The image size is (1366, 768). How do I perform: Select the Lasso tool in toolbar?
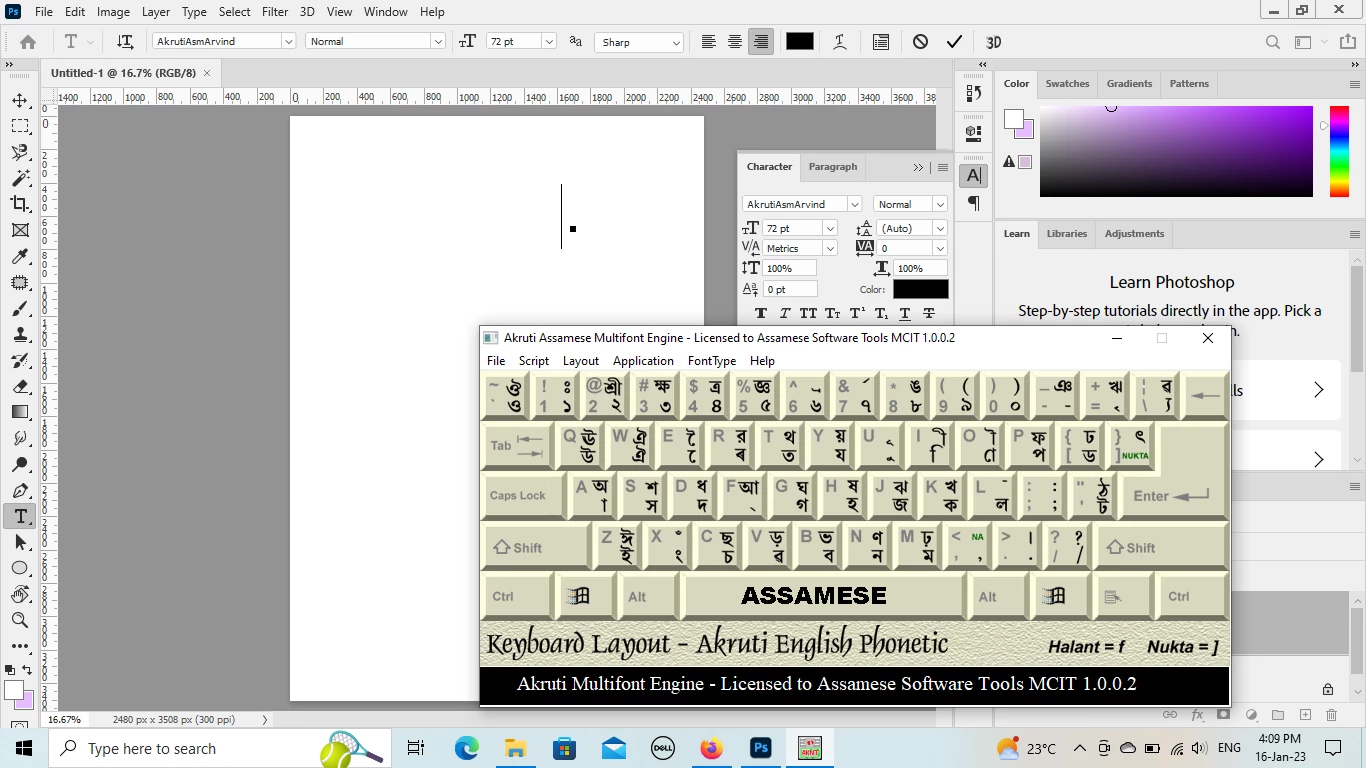20,152
